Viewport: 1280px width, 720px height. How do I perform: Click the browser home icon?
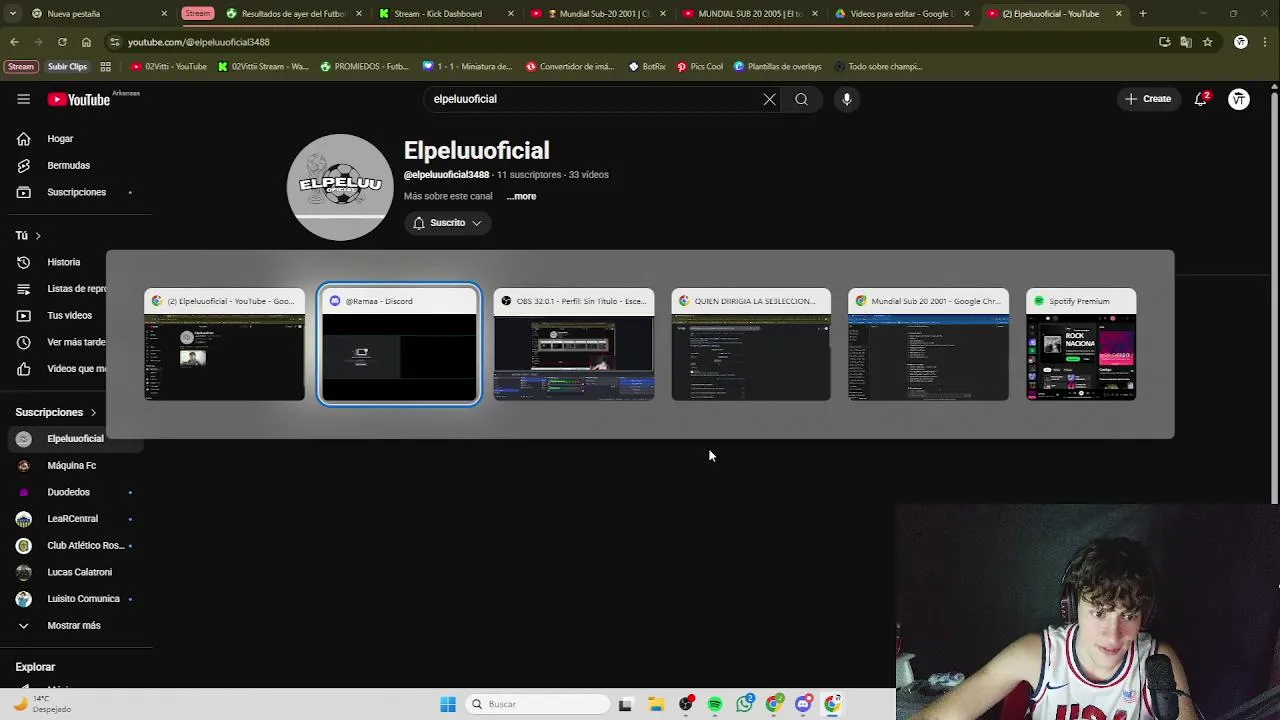point(86,42)
